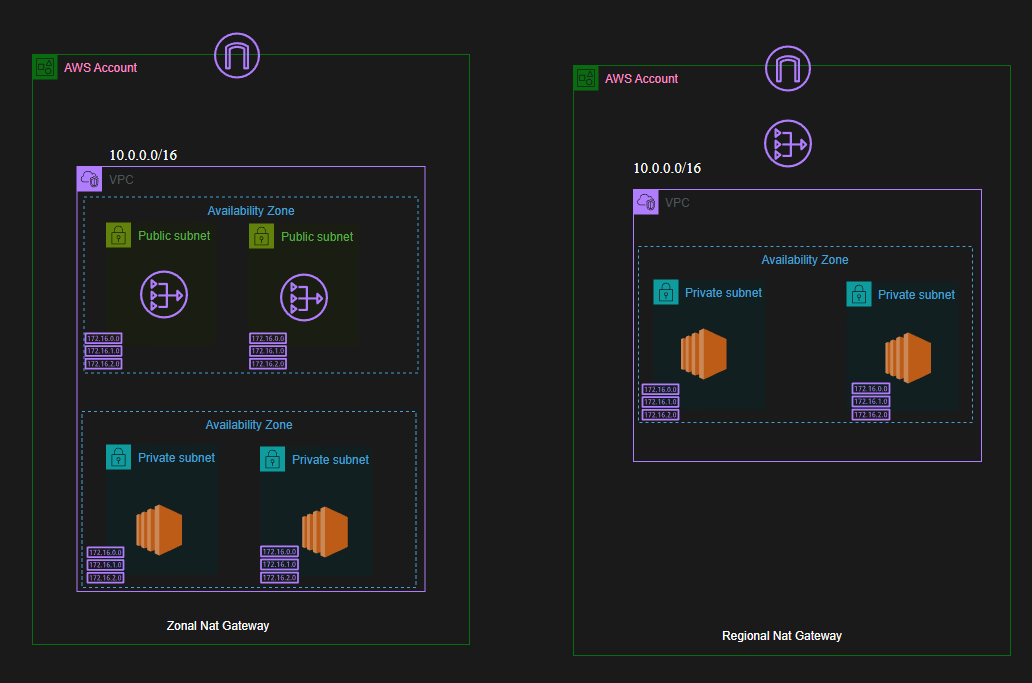Click the internet gateway icon above the Zonal account

tap(237, 55)
